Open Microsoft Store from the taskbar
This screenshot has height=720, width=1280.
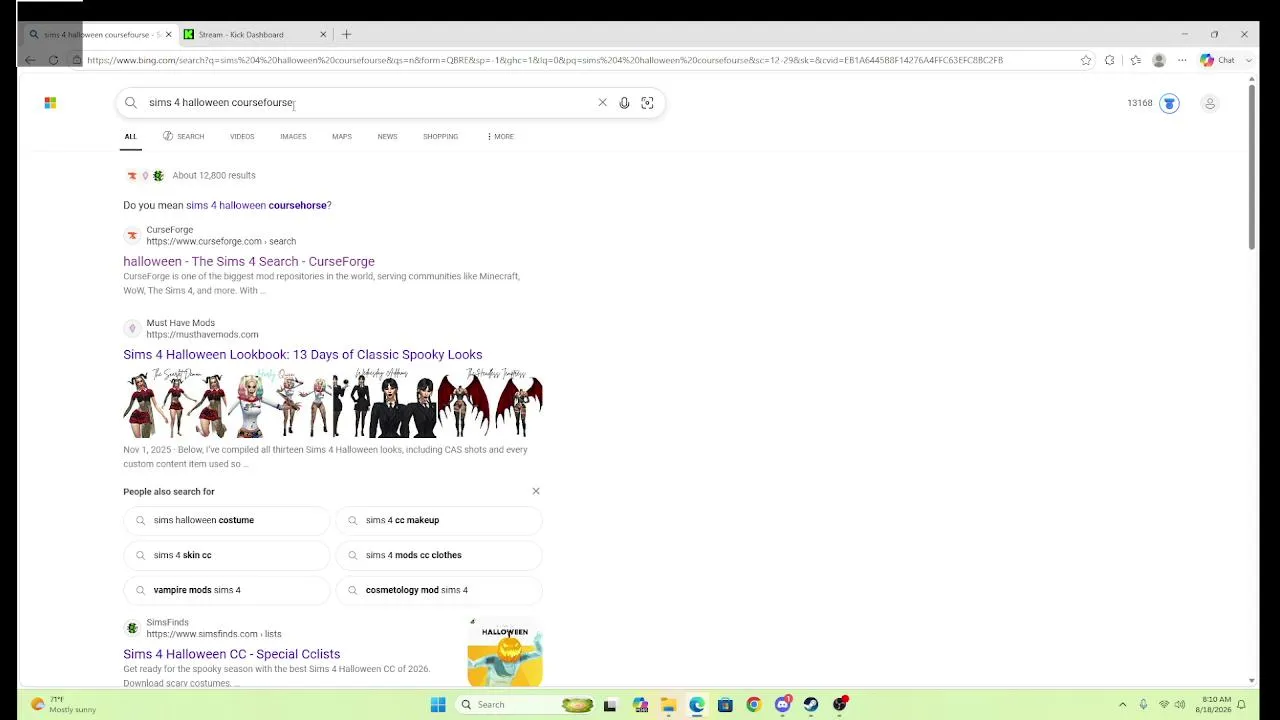[x=725, y=705]
